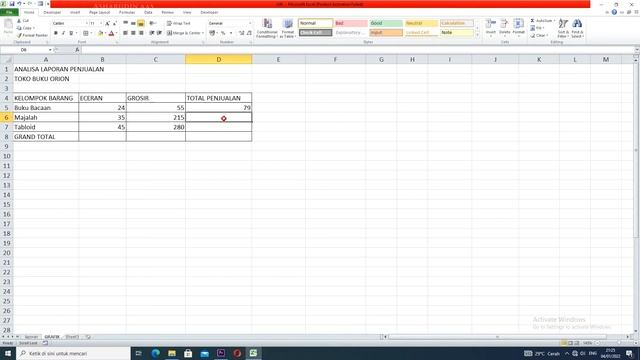
Task: Click the Format Painter brush icon
Action: coord(19,36)
